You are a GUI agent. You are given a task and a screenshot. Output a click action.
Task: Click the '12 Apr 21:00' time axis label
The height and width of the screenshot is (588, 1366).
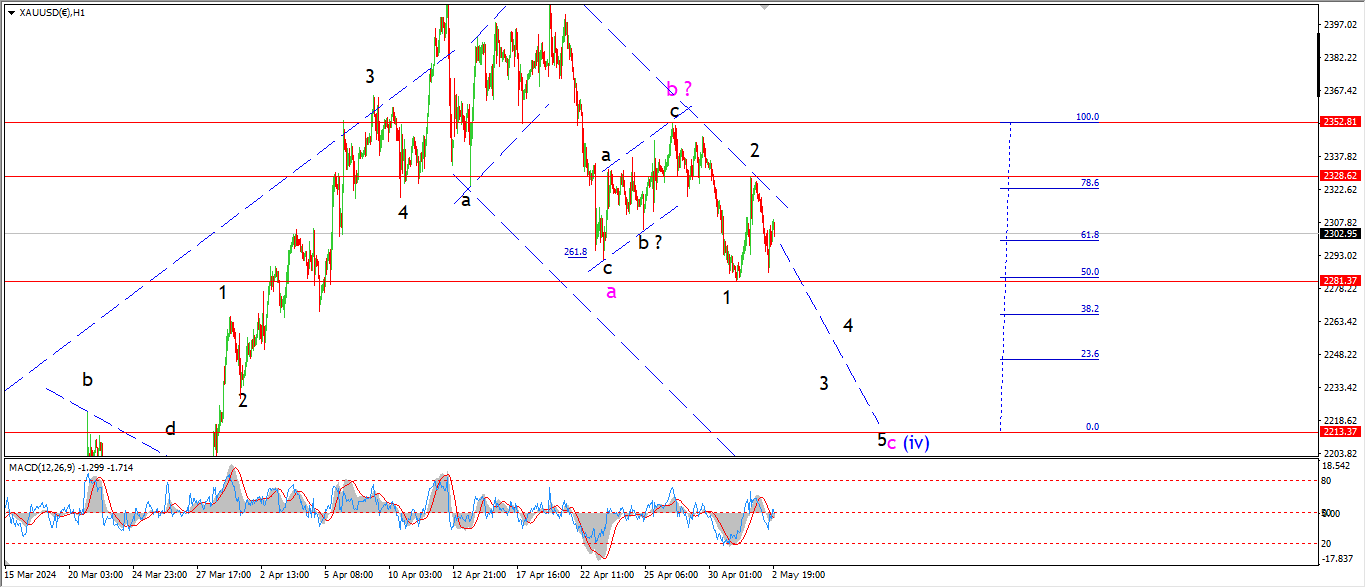479,576
